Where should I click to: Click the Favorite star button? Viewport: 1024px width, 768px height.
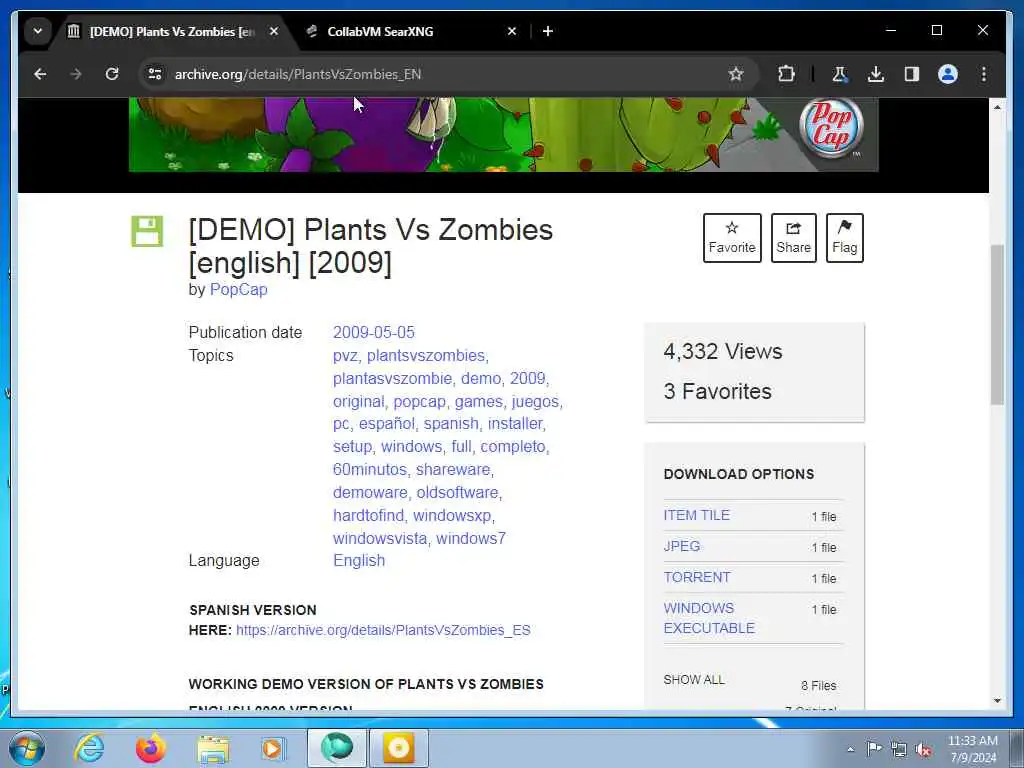[x=732, y=238]
